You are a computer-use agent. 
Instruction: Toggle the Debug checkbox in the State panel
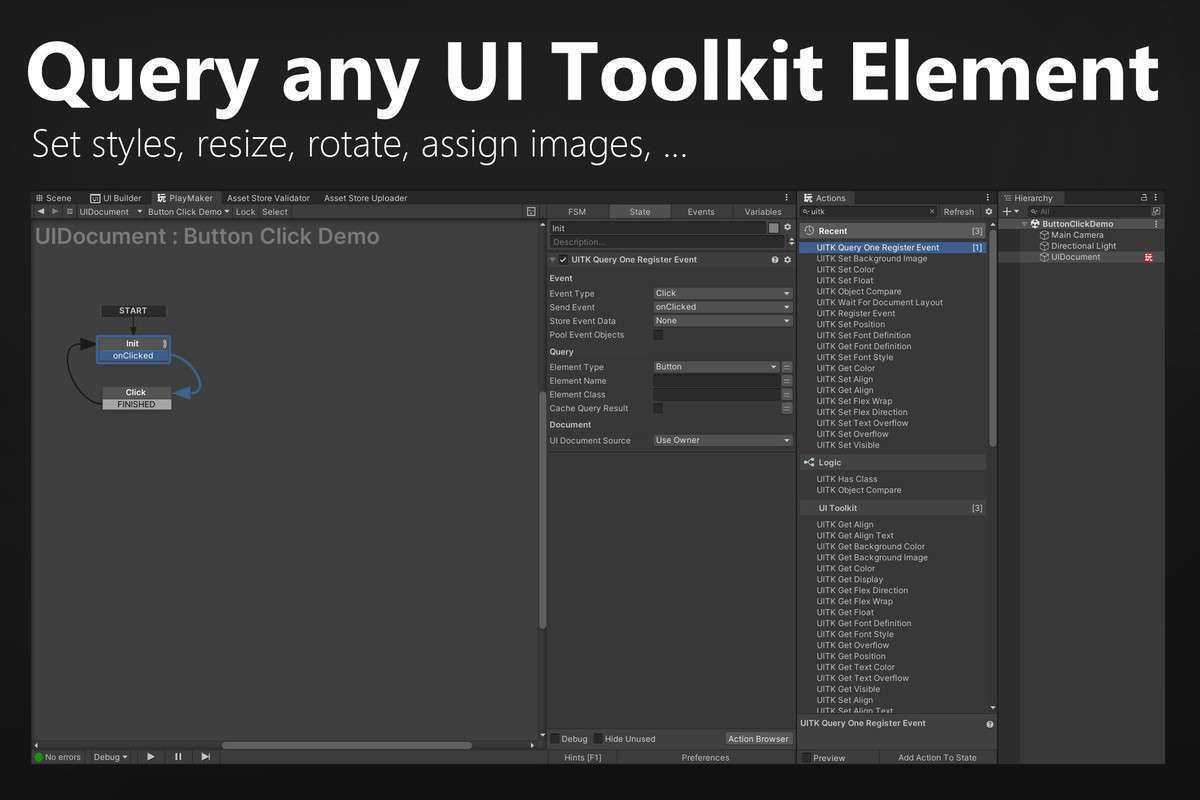point(555,739)
